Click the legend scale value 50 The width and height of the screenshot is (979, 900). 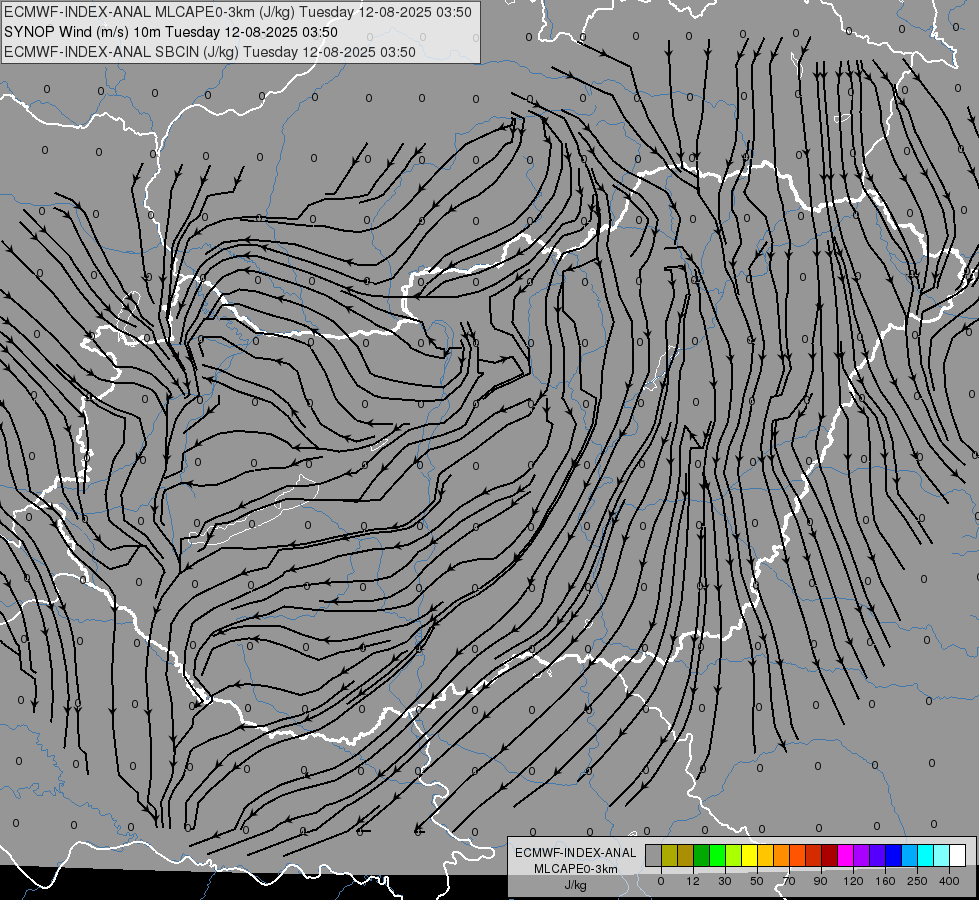pos(757,881)
